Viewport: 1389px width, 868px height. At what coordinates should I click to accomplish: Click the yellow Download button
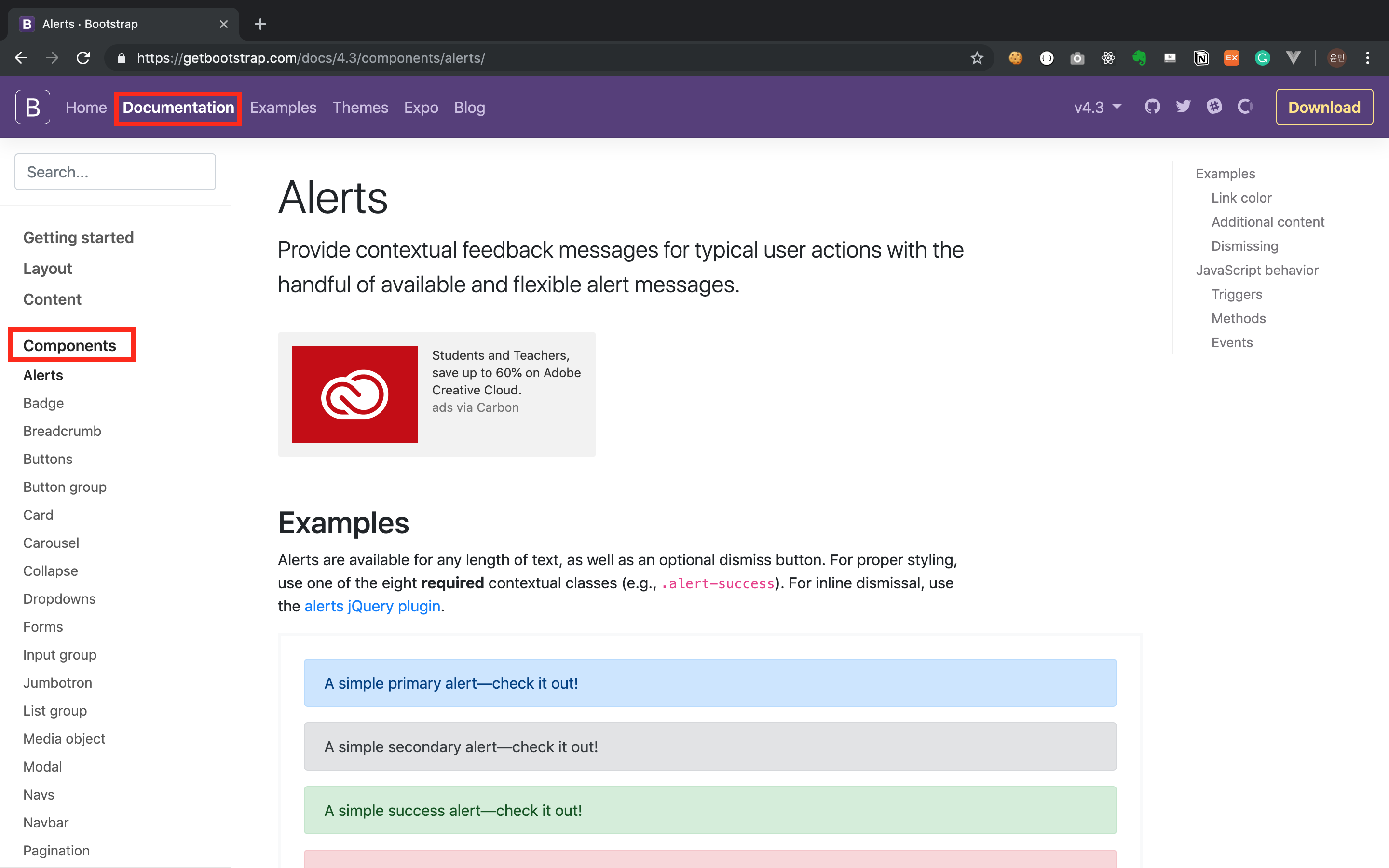point(1323,108)
